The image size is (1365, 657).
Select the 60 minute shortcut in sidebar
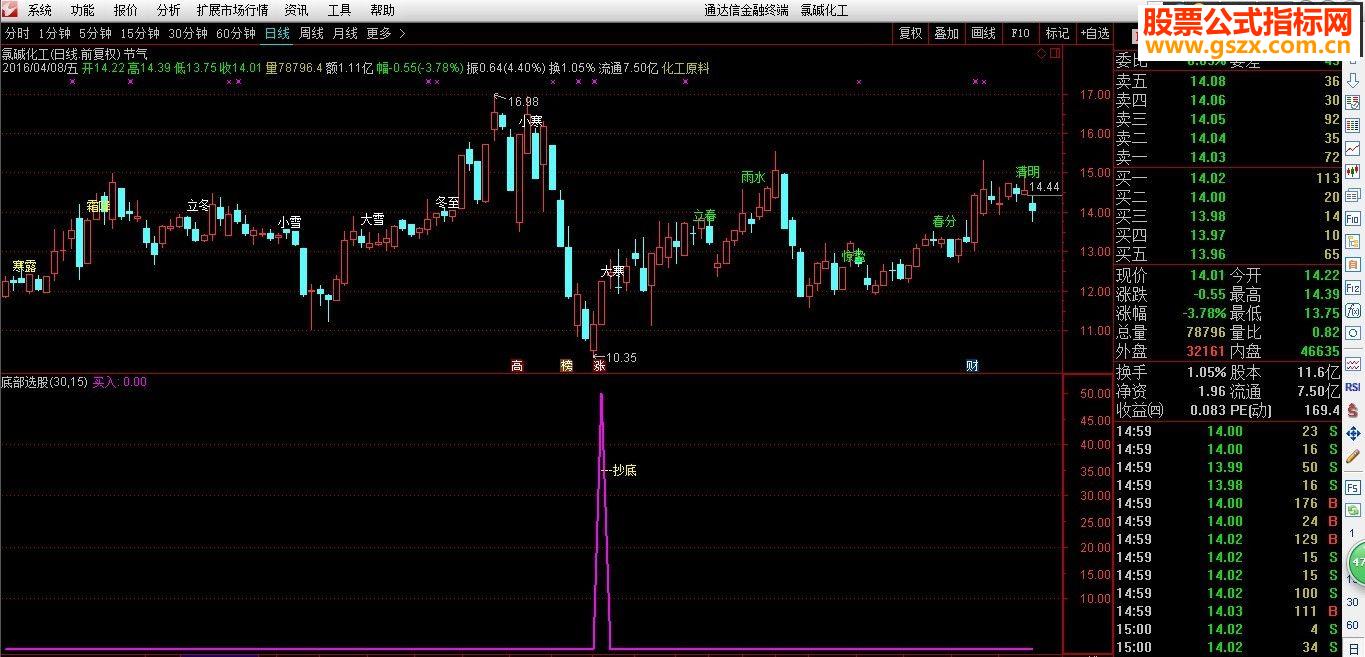click(x=1352, y=624)
